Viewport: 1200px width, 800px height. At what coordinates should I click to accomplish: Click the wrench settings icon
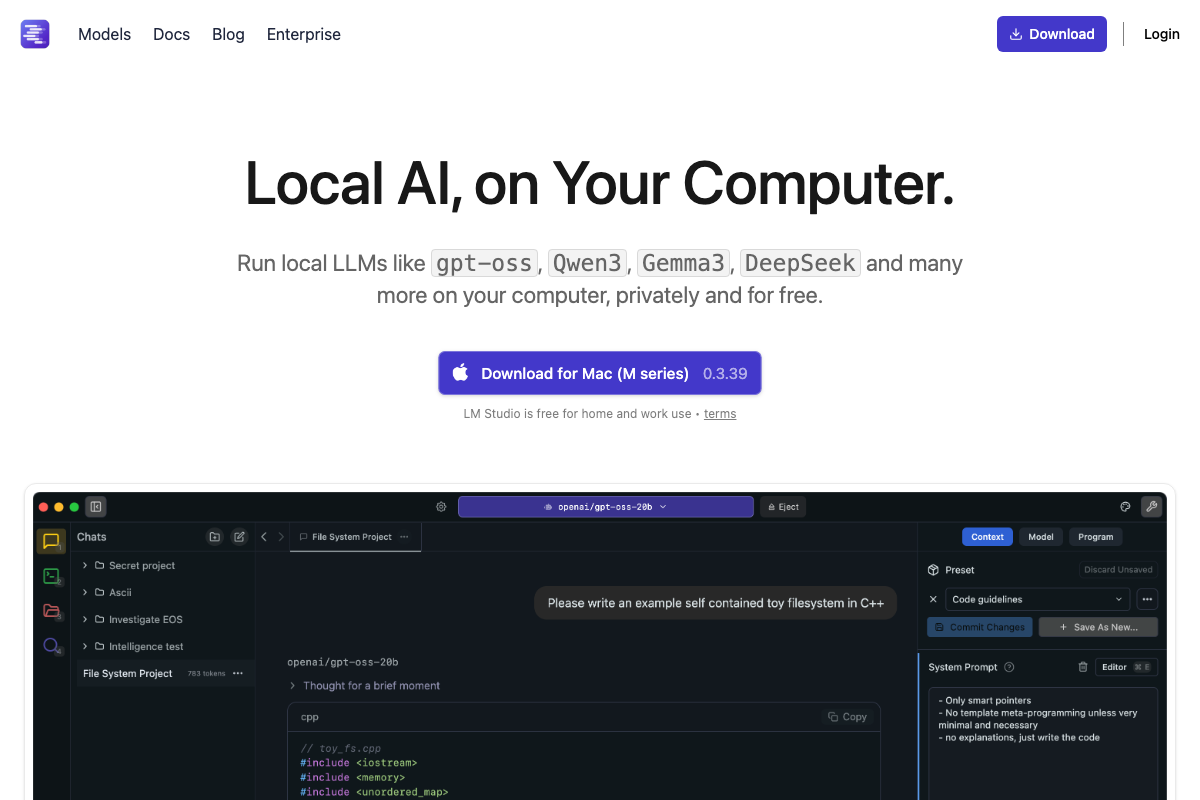1151,507
